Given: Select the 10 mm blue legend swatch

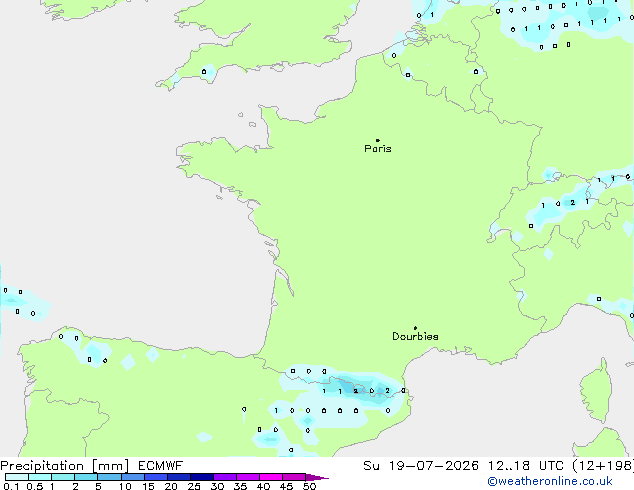Looking at the screenshot, I should tap(133, 477).
